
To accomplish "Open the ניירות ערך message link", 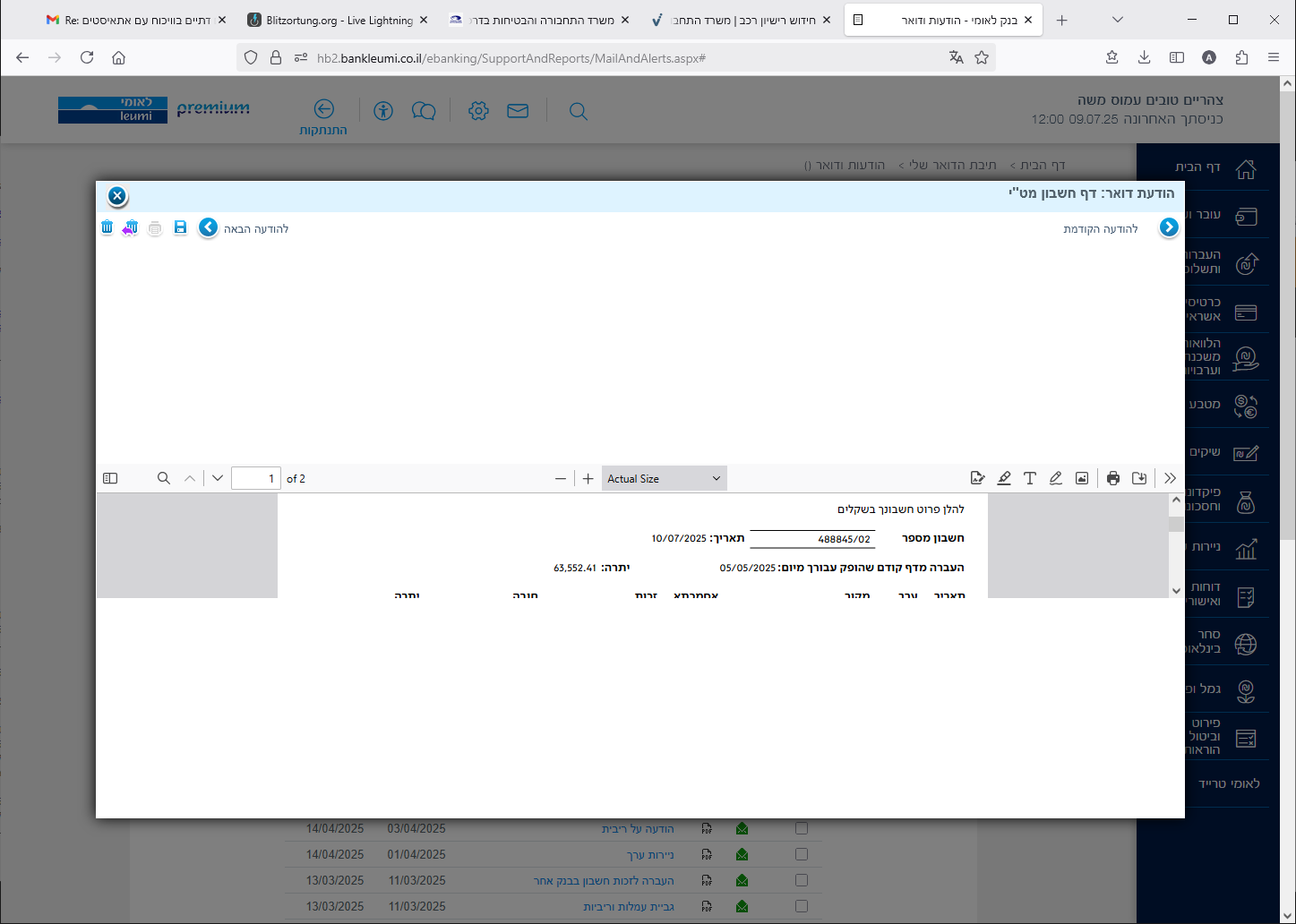I will [x=650, y=855].
